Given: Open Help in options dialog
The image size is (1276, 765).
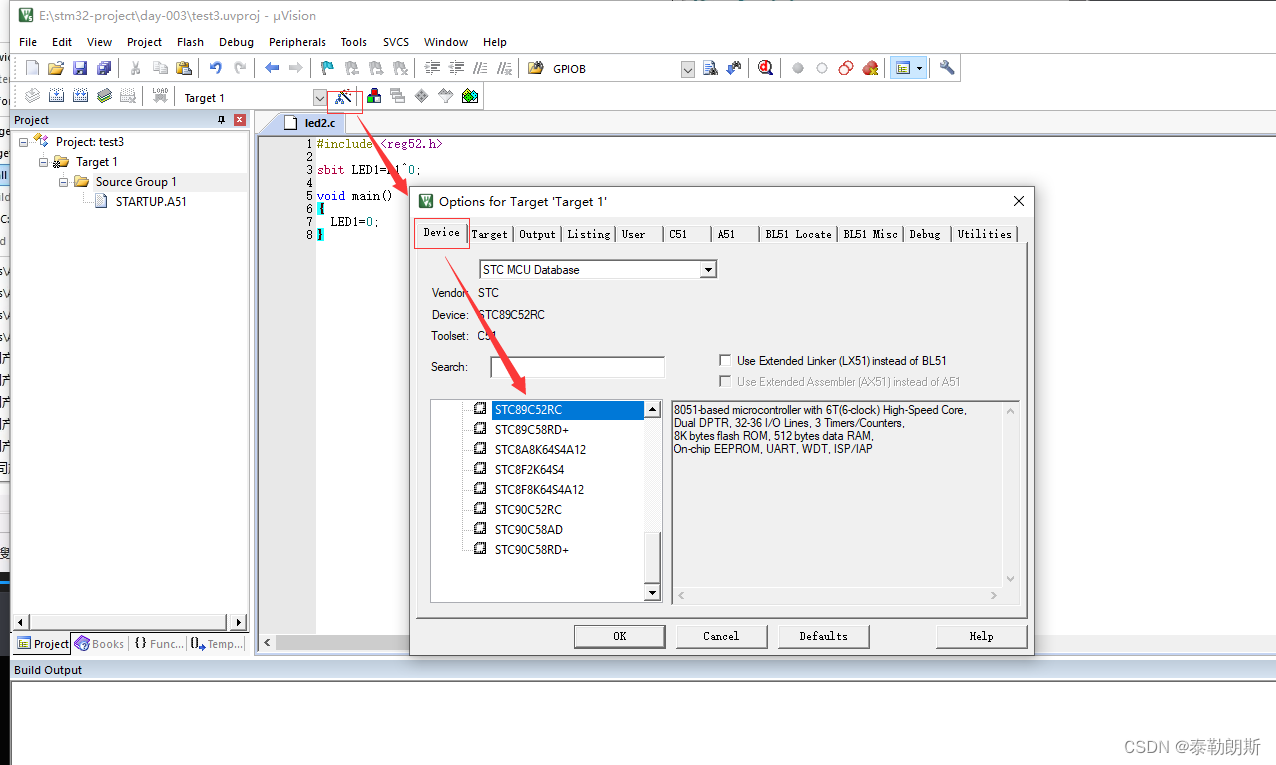Looking at the screenshot, I should tap(981, 636).
